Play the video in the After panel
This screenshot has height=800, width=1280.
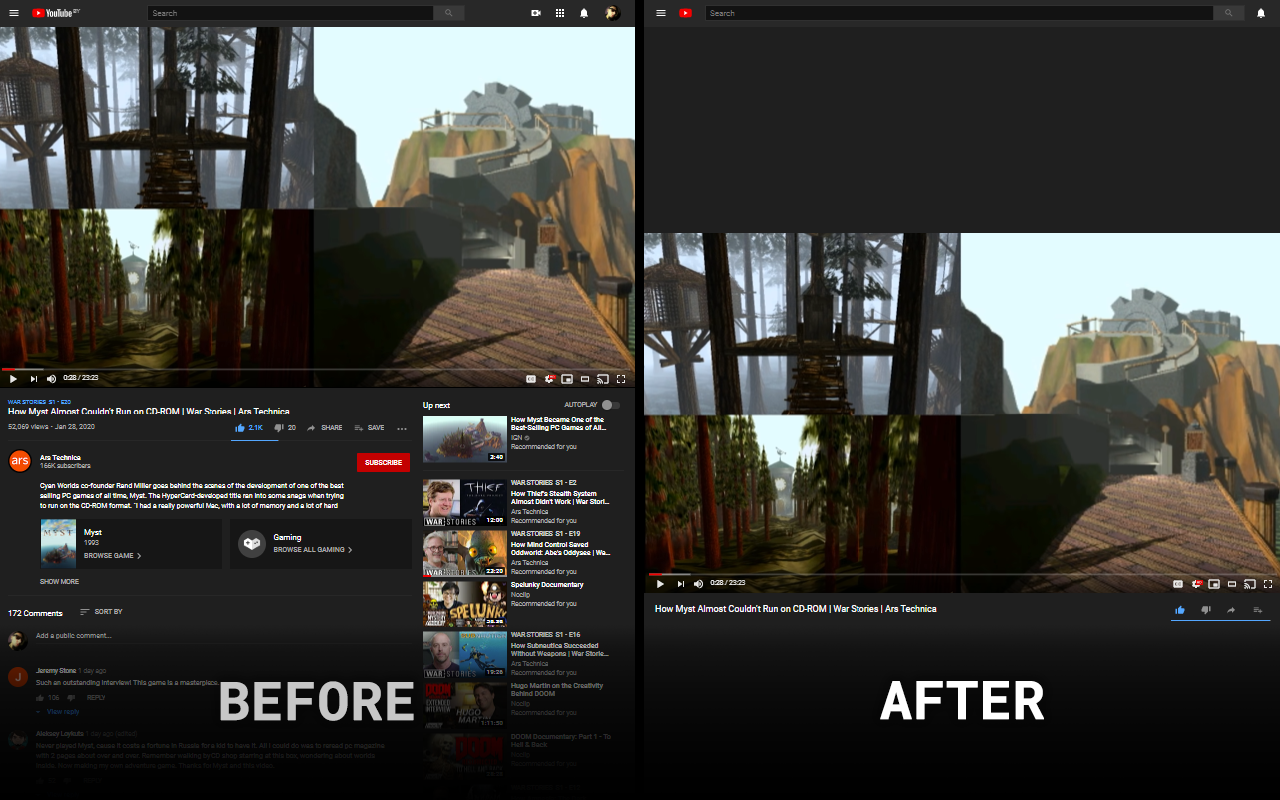click(x=660, y=583)
